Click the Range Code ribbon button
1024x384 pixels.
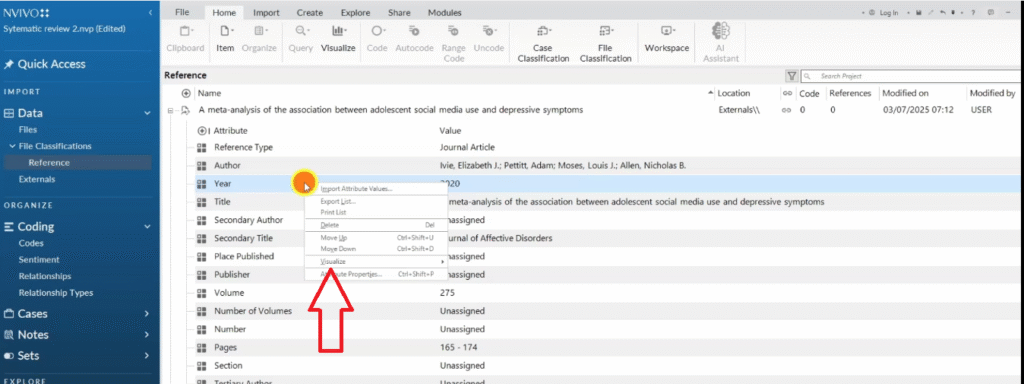click(454, 43)
